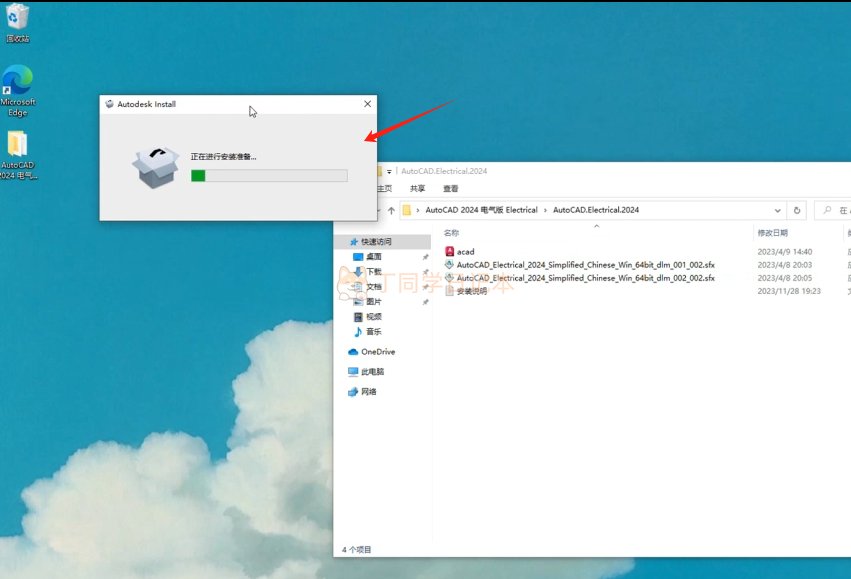
Task: Select 此电脑 in the navigation pane
Action: tap(372, 371)
